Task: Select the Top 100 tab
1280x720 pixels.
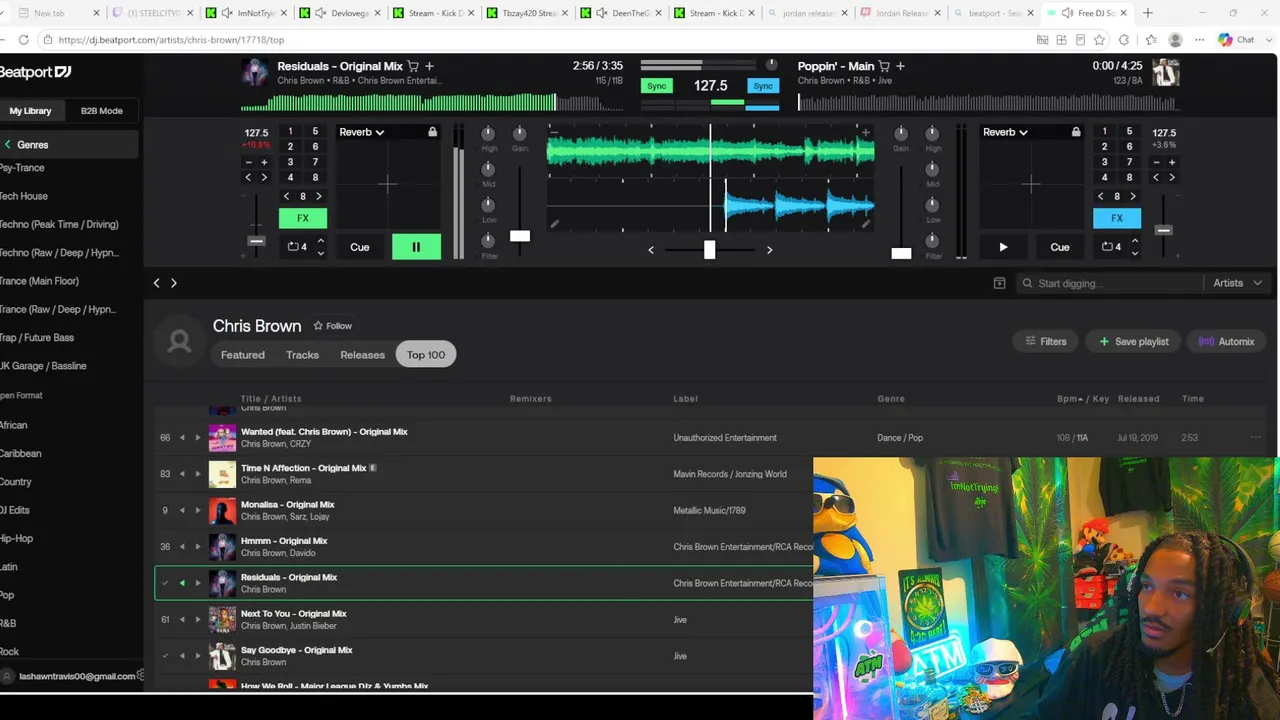Action: tap(426, 355)
